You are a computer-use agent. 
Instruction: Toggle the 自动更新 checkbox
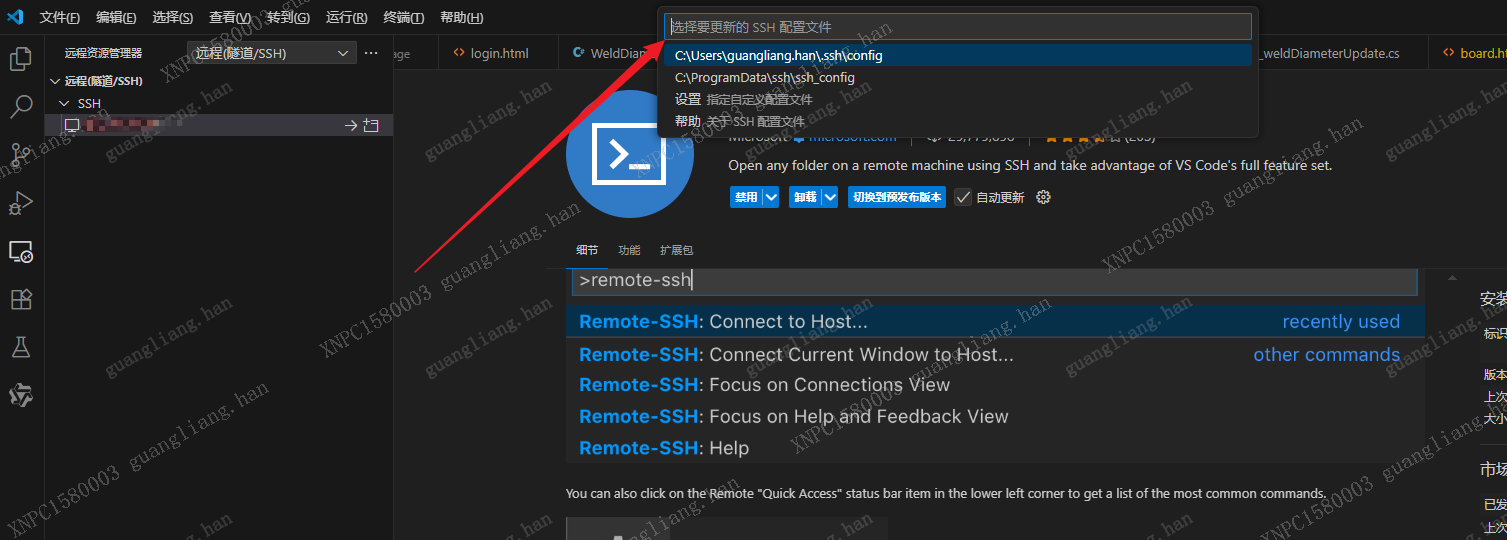coord(962,197)
